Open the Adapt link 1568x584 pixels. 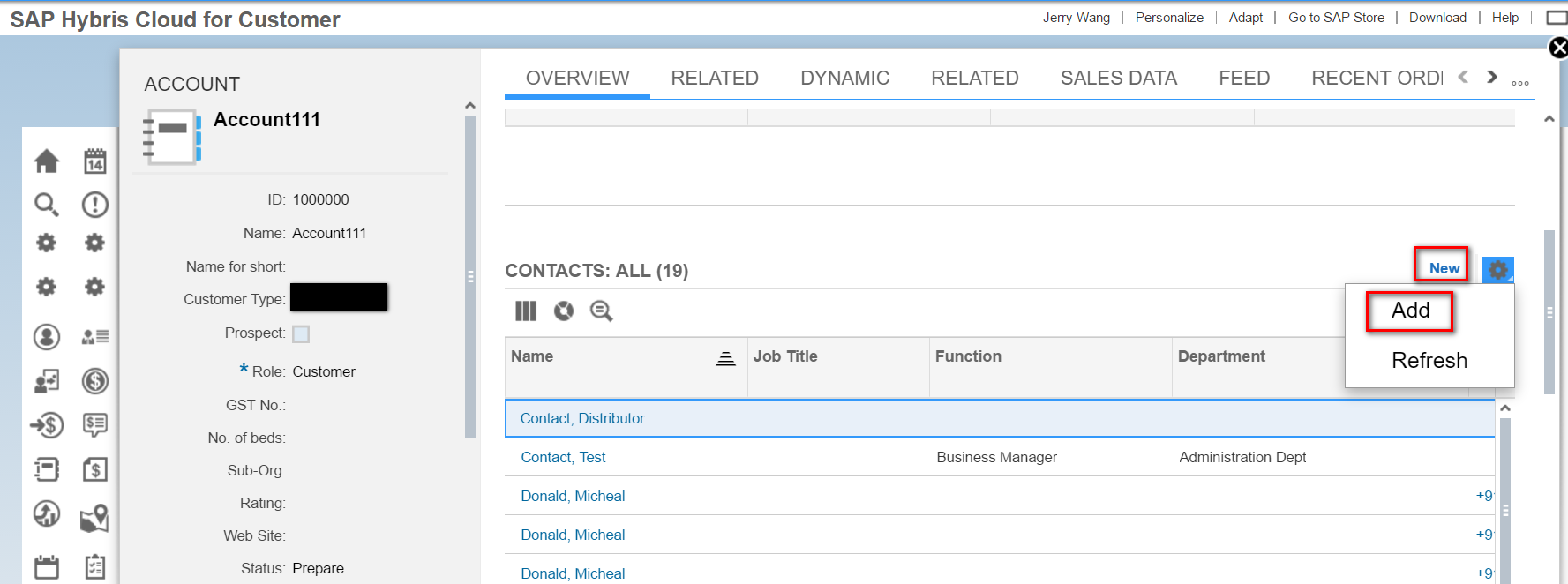click(x=1246, y=18)
